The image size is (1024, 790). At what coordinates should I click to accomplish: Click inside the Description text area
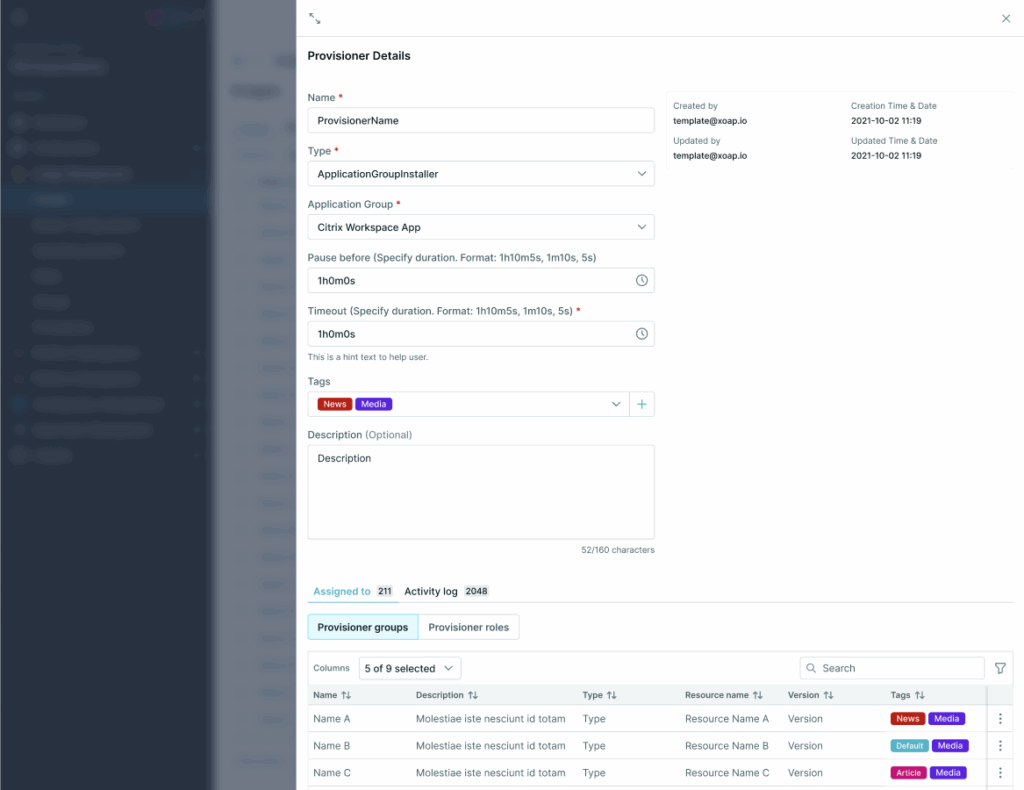(480, 490)
